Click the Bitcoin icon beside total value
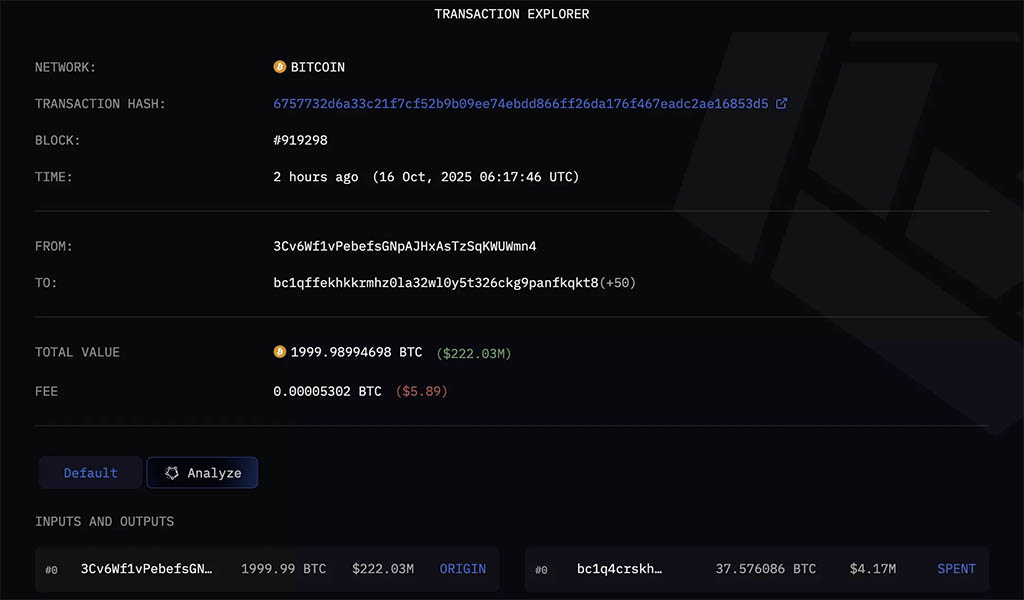 [280, 352]
